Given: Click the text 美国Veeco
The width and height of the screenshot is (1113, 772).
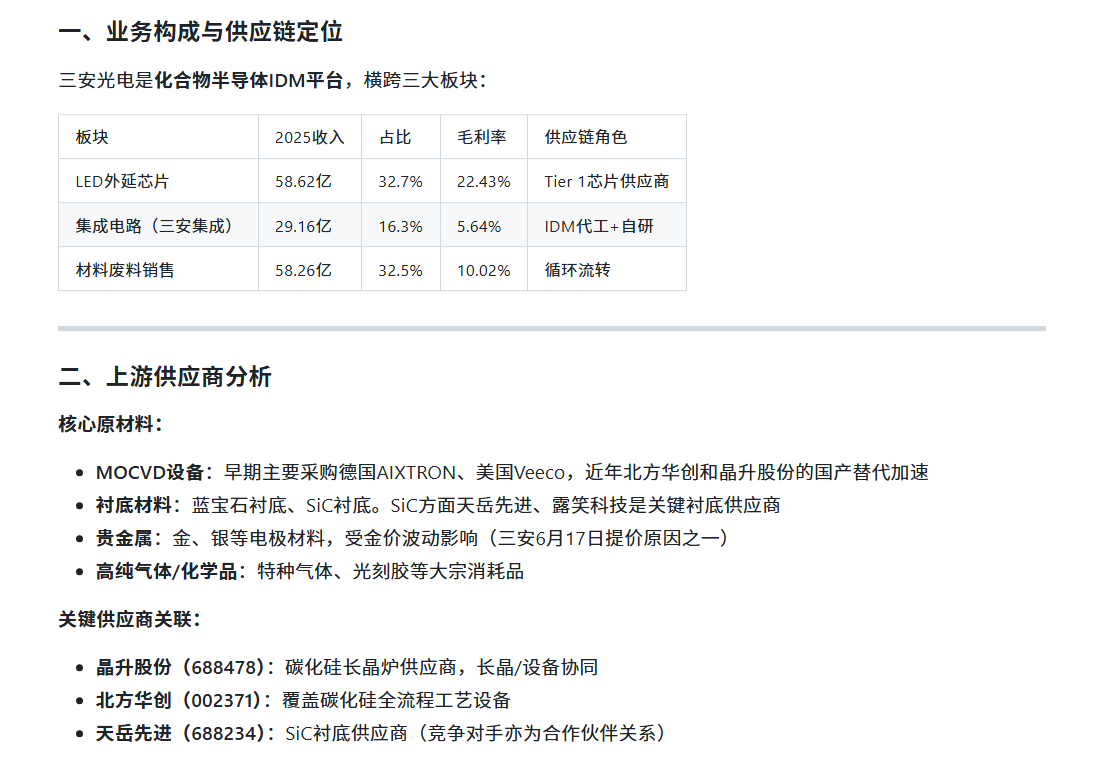Looking at the screenshot, I should (x=520, y=472).
